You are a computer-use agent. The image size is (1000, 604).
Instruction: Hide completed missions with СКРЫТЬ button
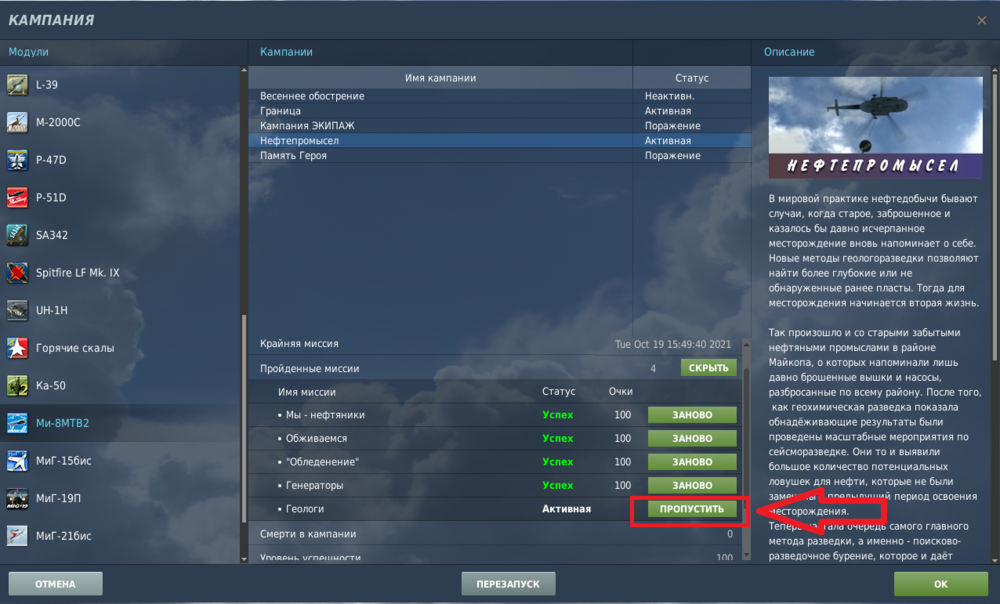tap(709, 368)
